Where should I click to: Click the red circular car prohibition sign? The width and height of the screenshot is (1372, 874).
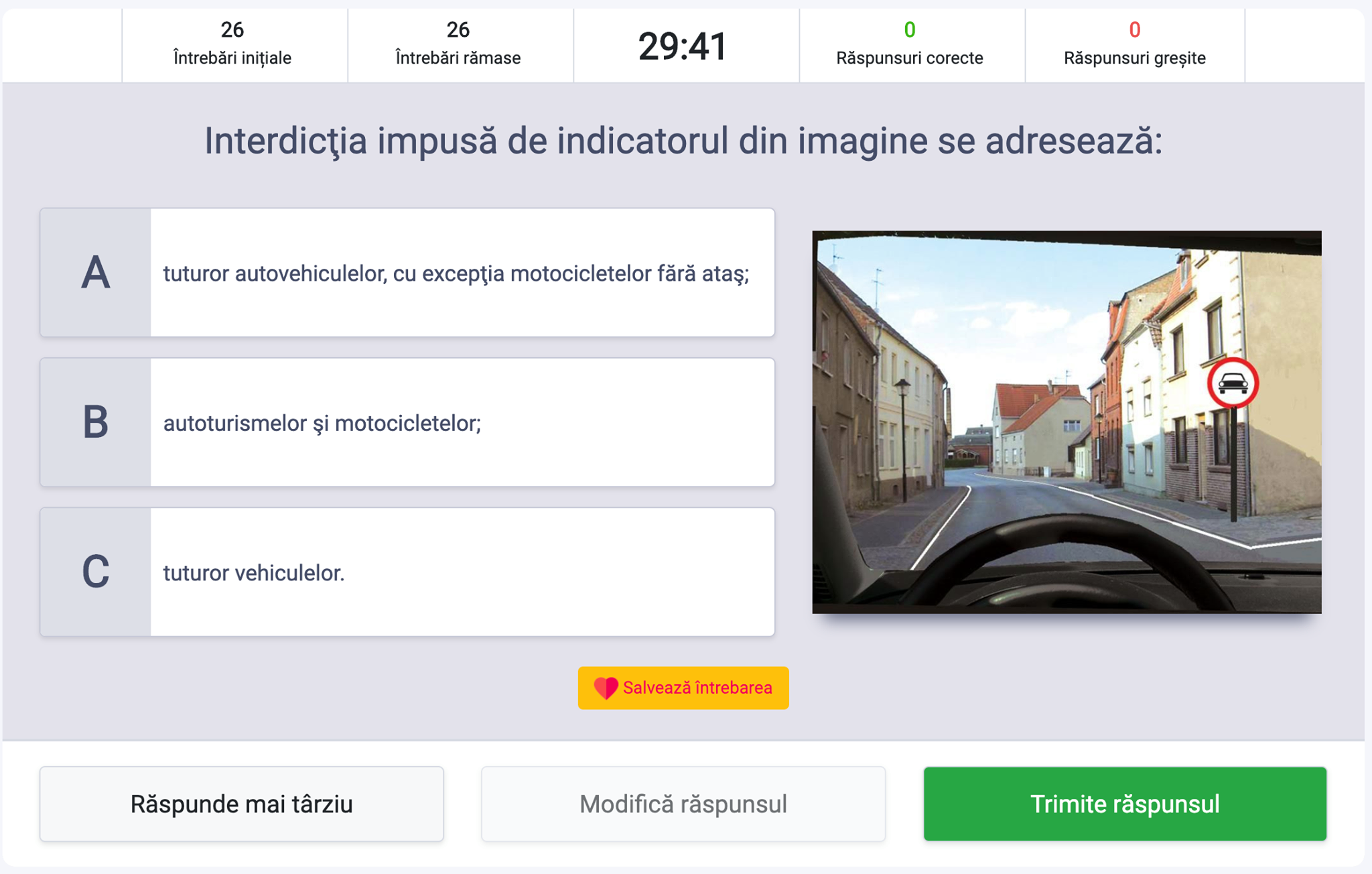tap(1233, 383)
